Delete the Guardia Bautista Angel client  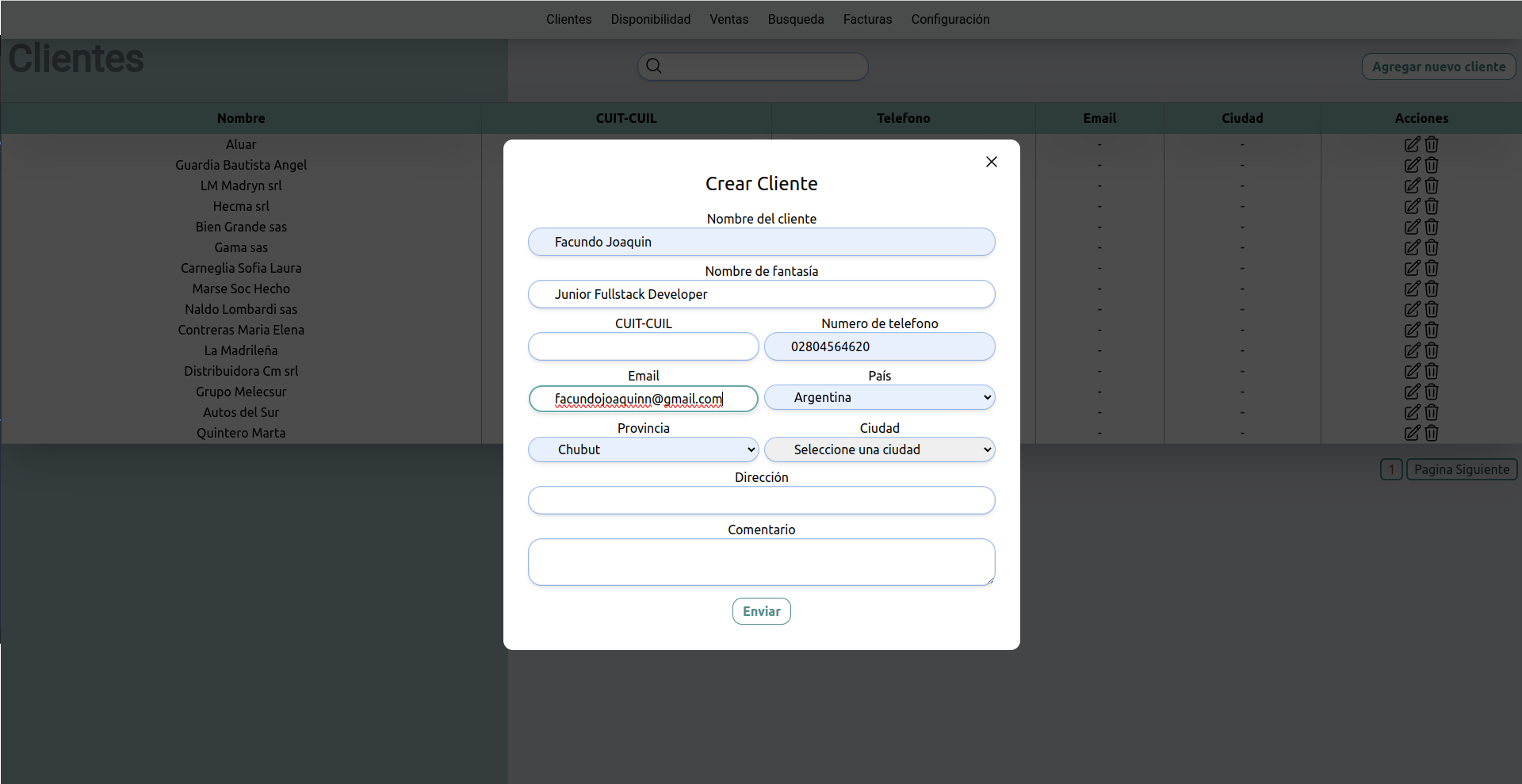1432,165
